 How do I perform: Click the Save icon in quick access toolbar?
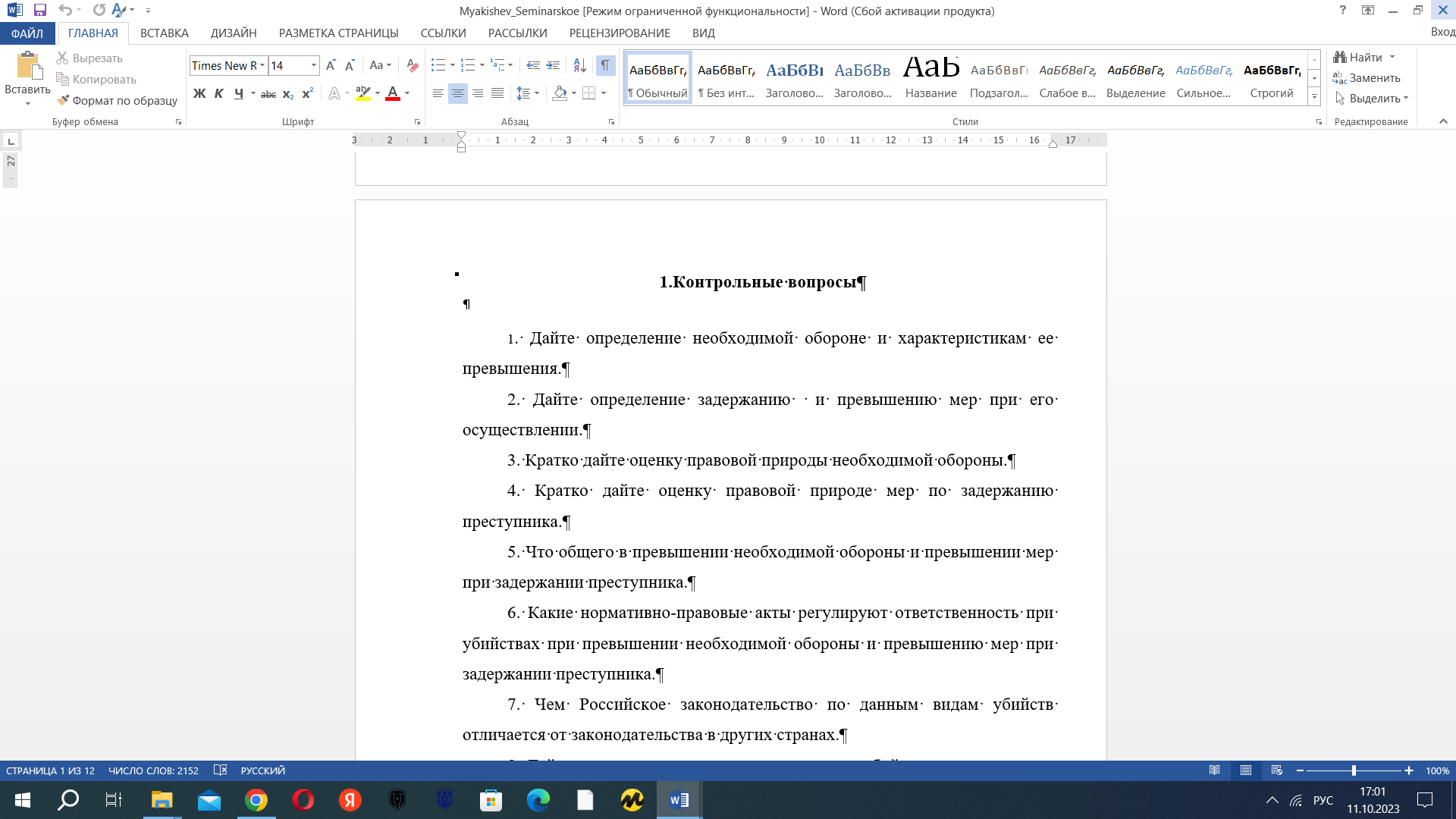(40, 11)
